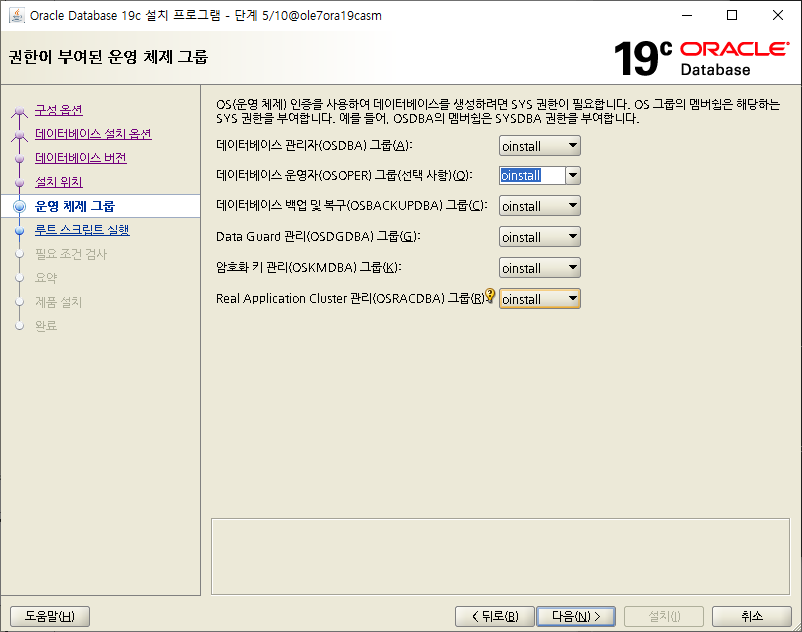Viewport: 802px width, 632px height.
Task: Go to 루트 스크립트 실행 step
Action: point(82,230)
